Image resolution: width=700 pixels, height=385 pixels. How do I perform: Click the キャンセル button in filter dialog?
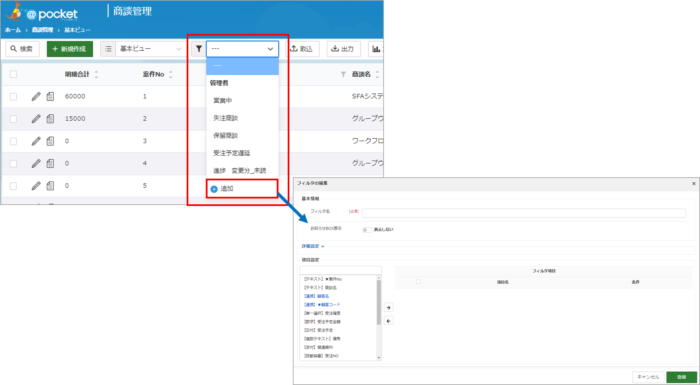click(648, 377)
